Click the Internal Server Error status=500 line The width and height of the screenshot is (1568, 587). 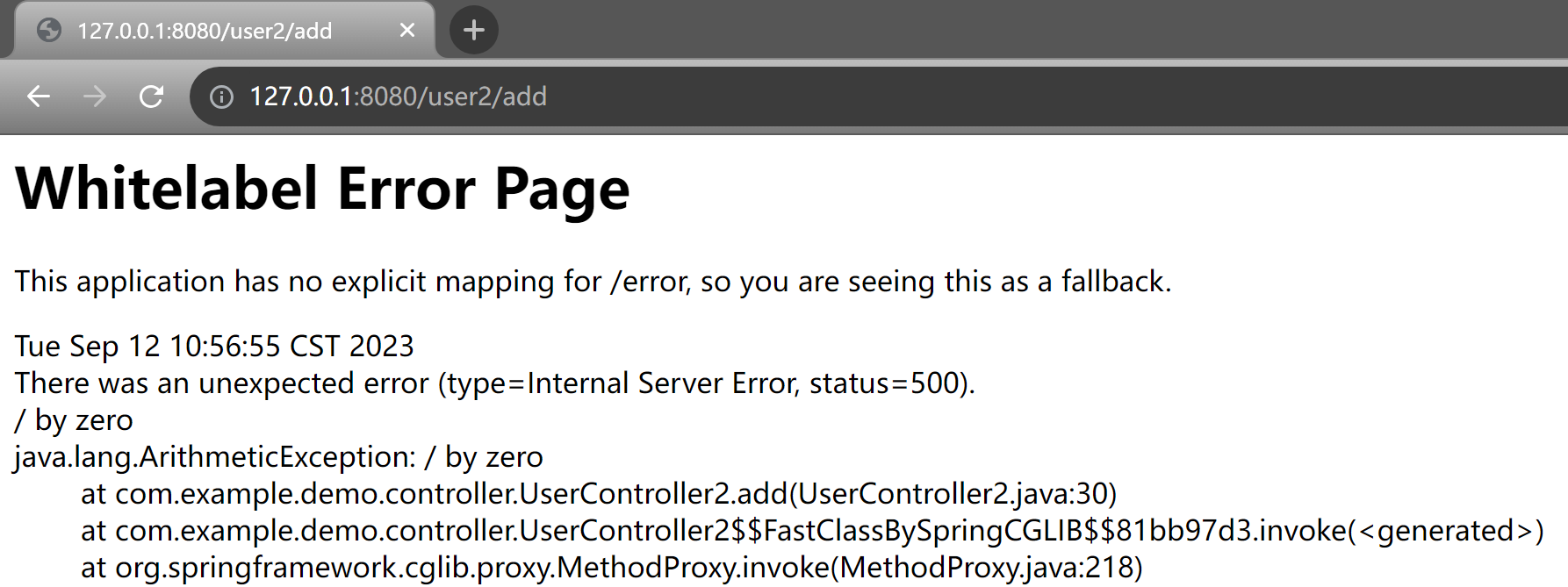495,383
